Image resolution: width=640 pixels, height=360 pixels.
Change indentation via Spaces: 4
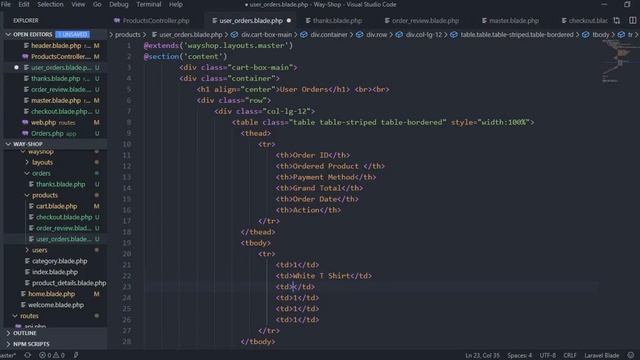(520, 356)
